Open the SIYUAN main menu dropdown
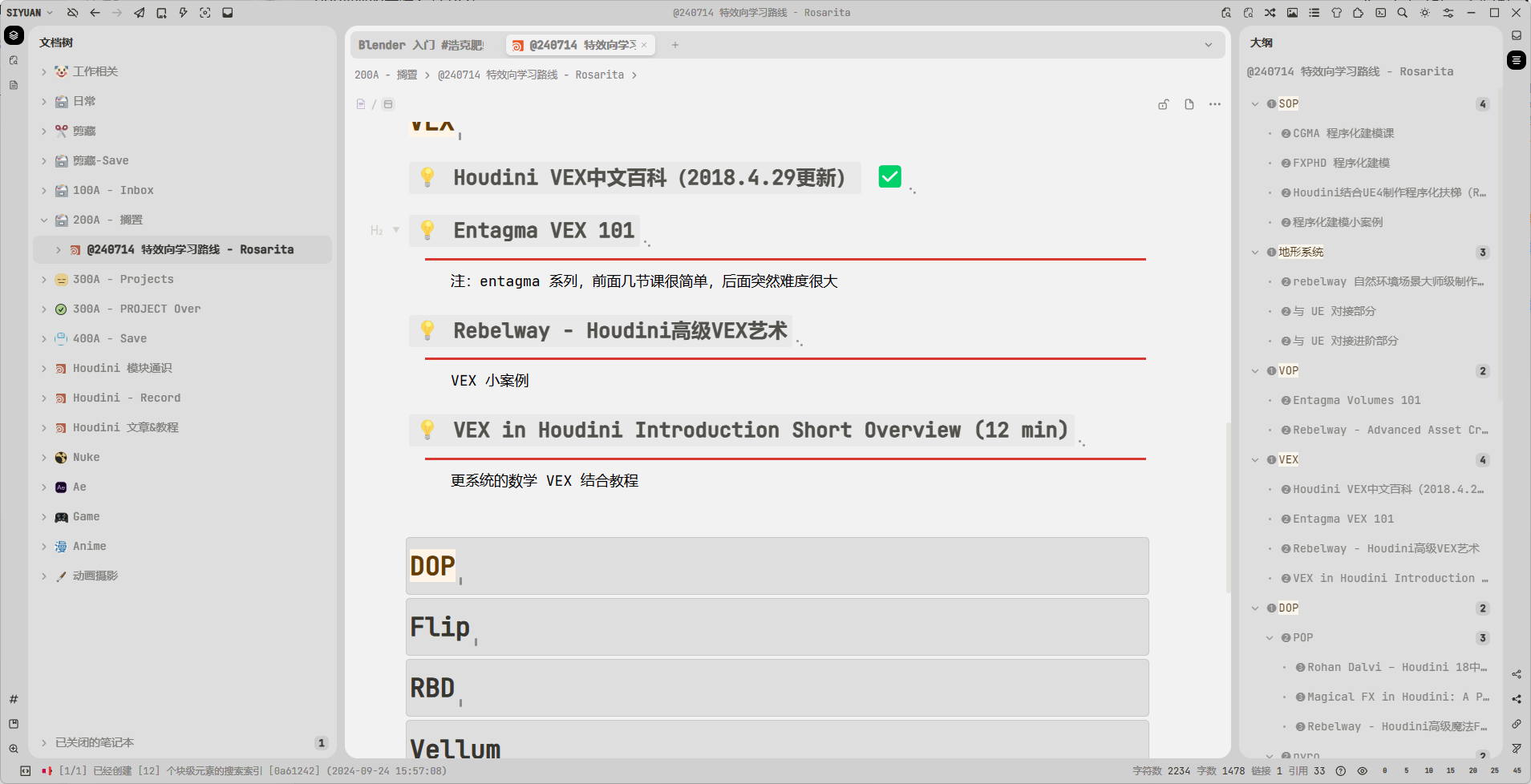1531x784 pixels. [x=30, y=13]
